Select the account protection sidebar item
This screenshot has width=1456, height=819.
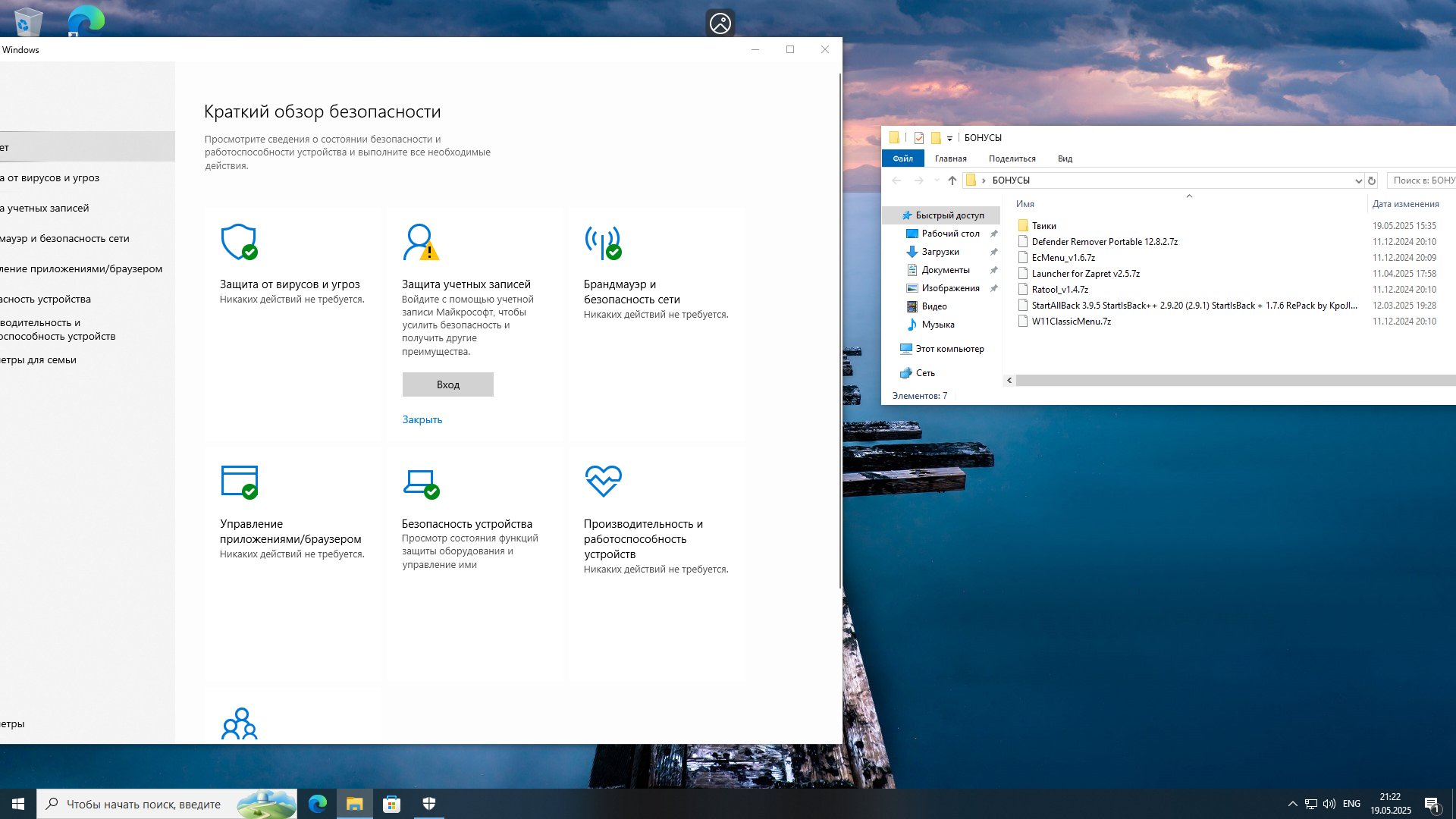pyautogui.click(x=87, y=208)
